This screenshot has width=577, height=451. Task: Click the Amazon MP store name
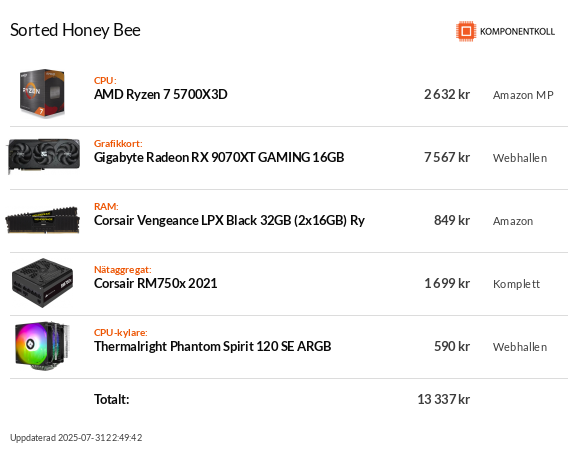[523, 95]
